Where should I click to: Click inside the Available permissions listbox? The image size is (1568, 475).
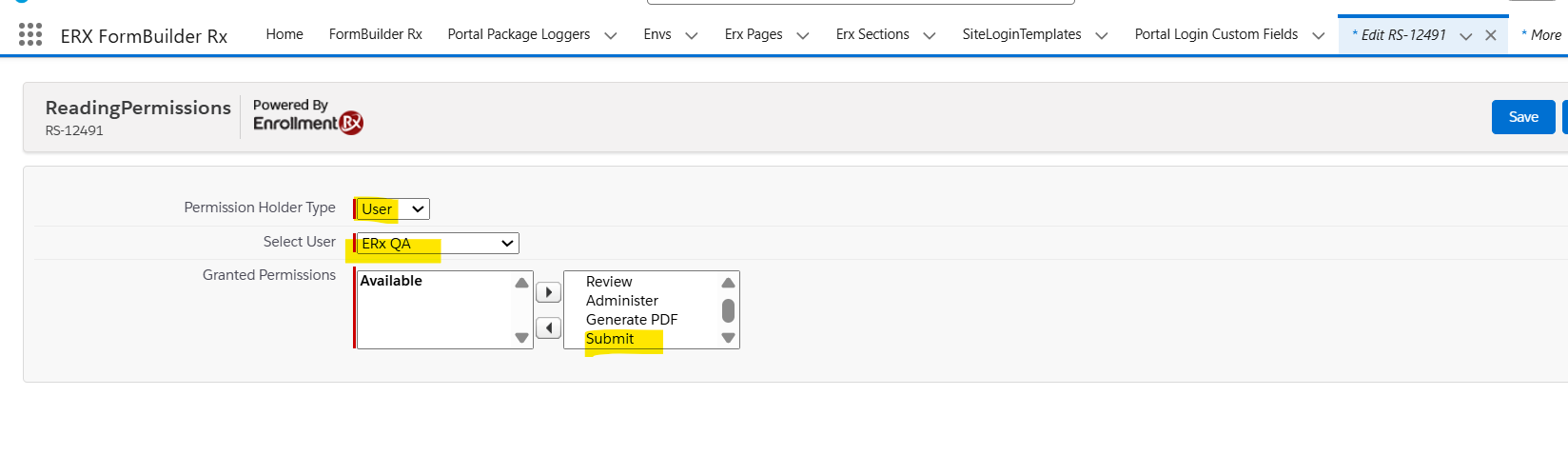pyautogui.click(x=443, y=309)
